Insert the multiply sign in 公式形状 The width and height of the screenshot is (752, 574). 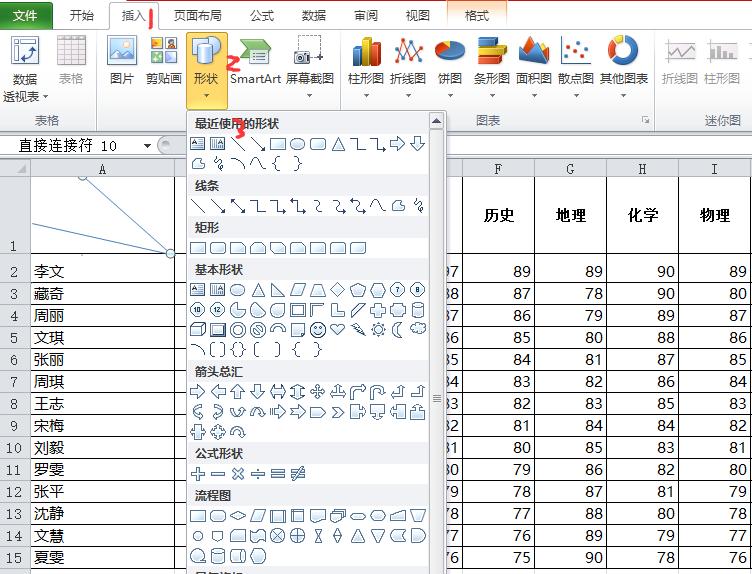(x=237, y=474)
